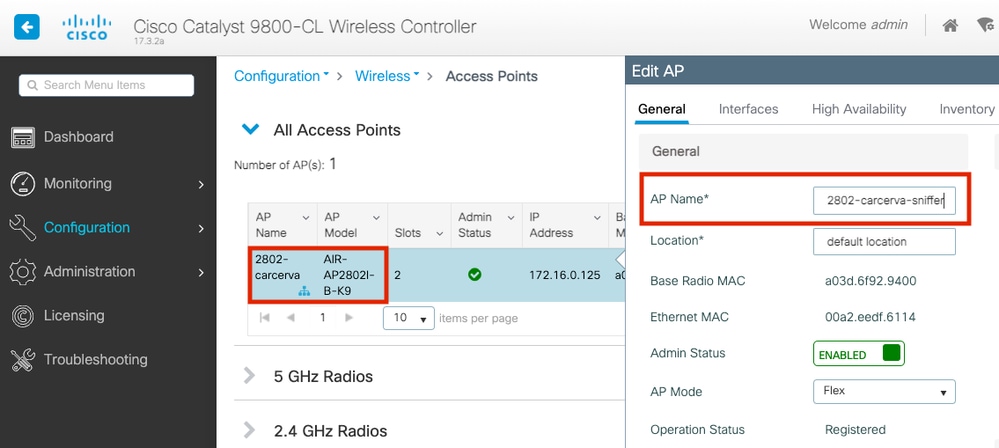
Task: Click the Administration gear icon
Action: point(23,271)
